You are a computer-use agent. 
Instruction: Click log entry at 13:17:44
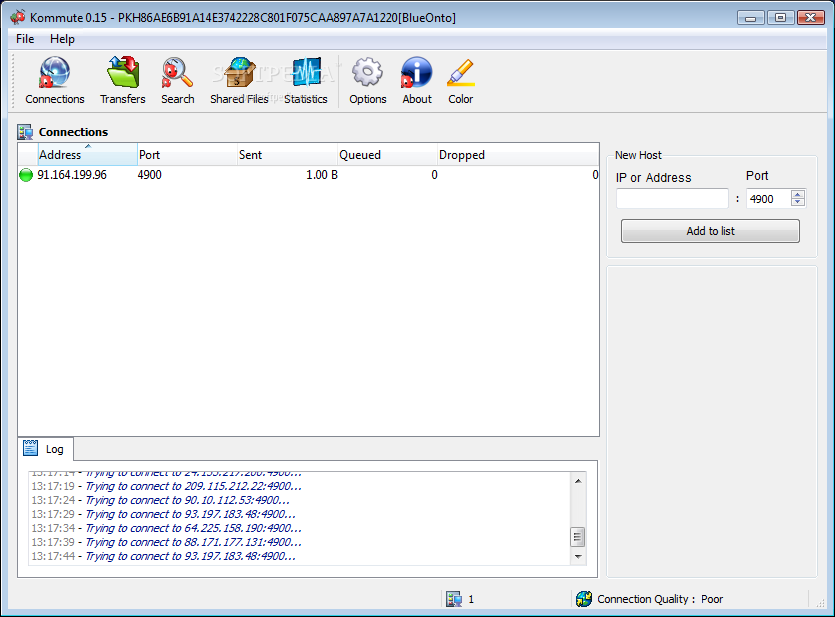pos(163,556)
